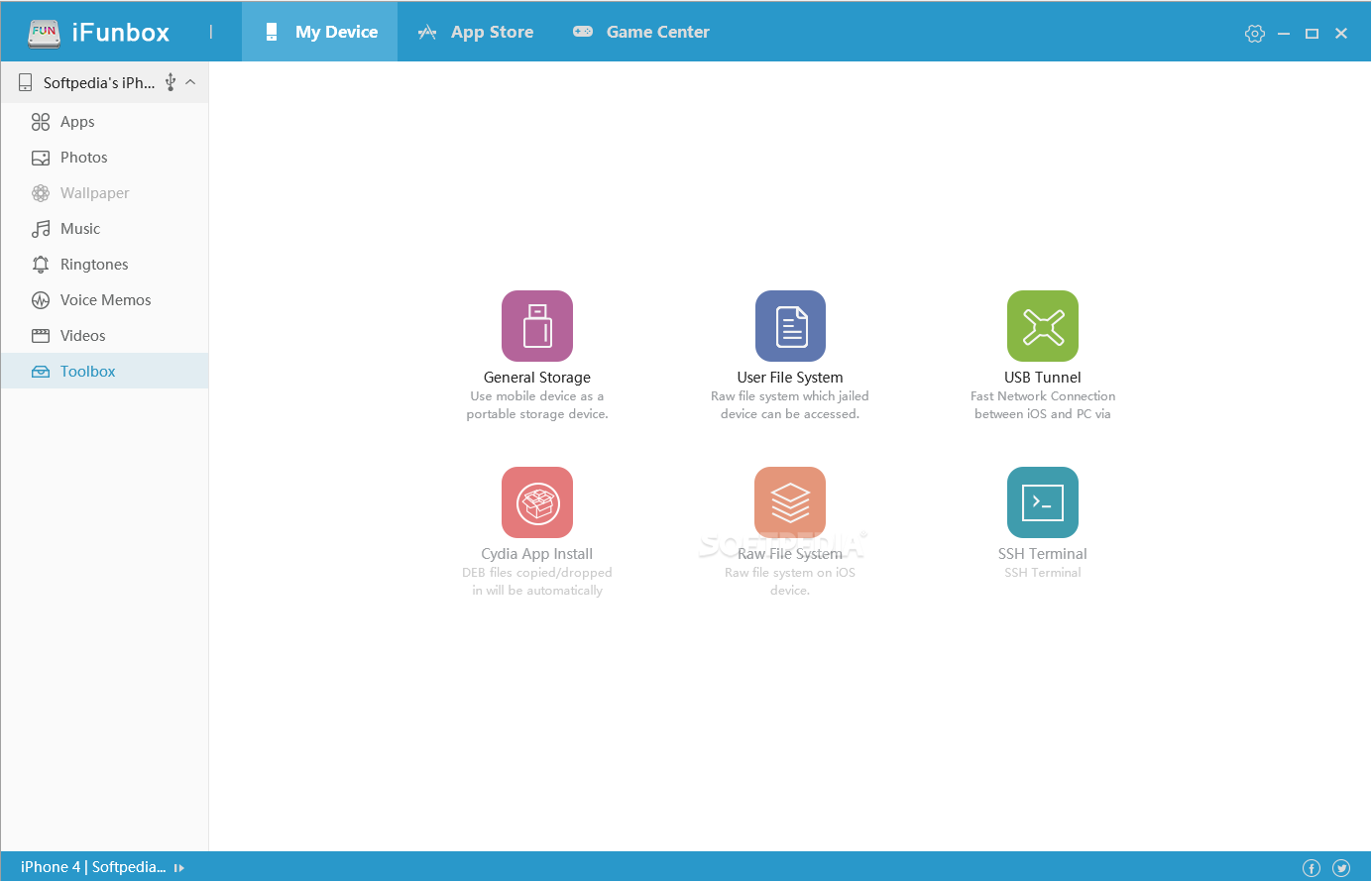1372x882 pixels.
Task: Open the User File System icon
Action: 790,326
